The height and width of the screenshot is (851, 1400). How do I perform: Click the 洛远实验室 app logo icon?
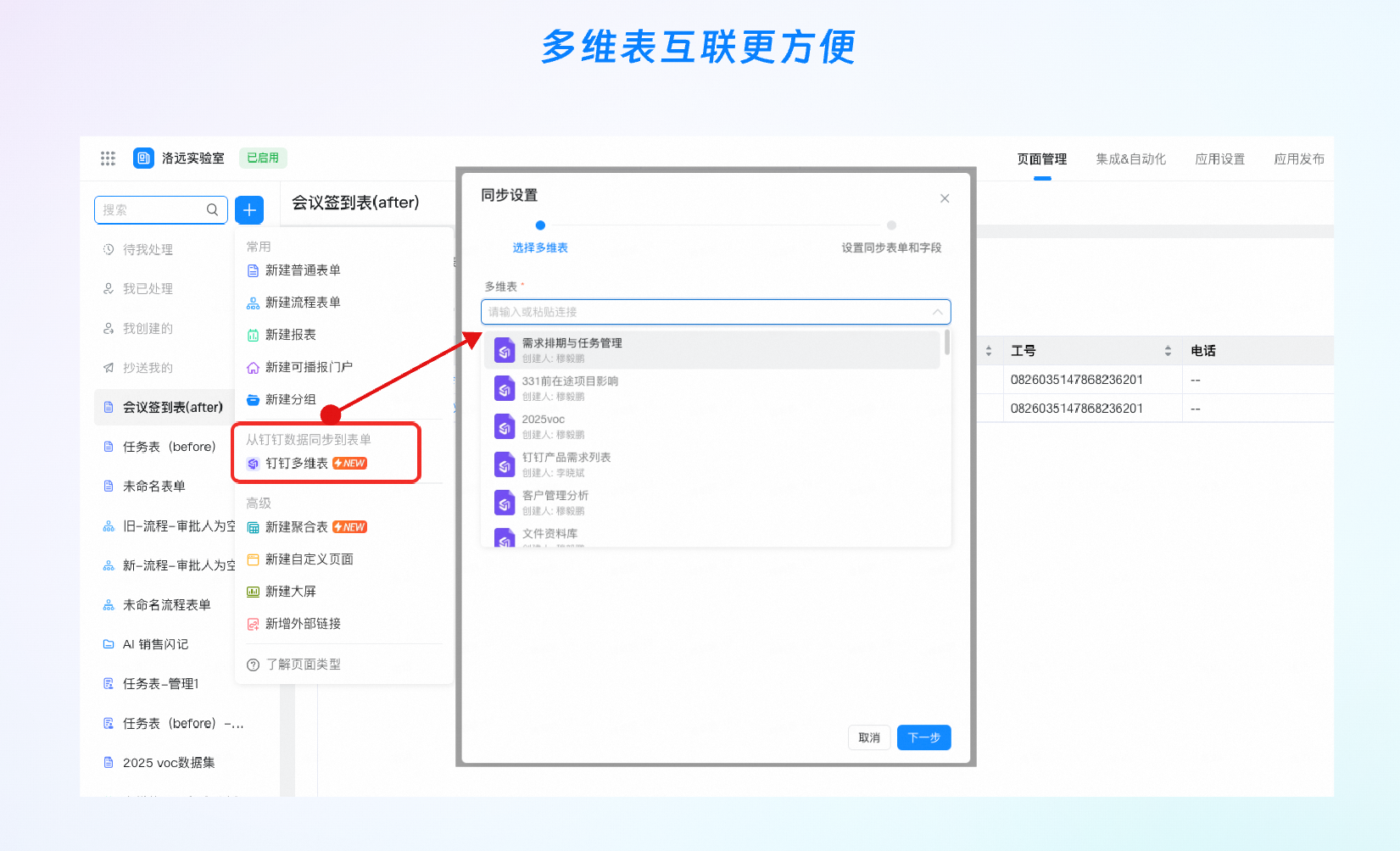(143, 159)
